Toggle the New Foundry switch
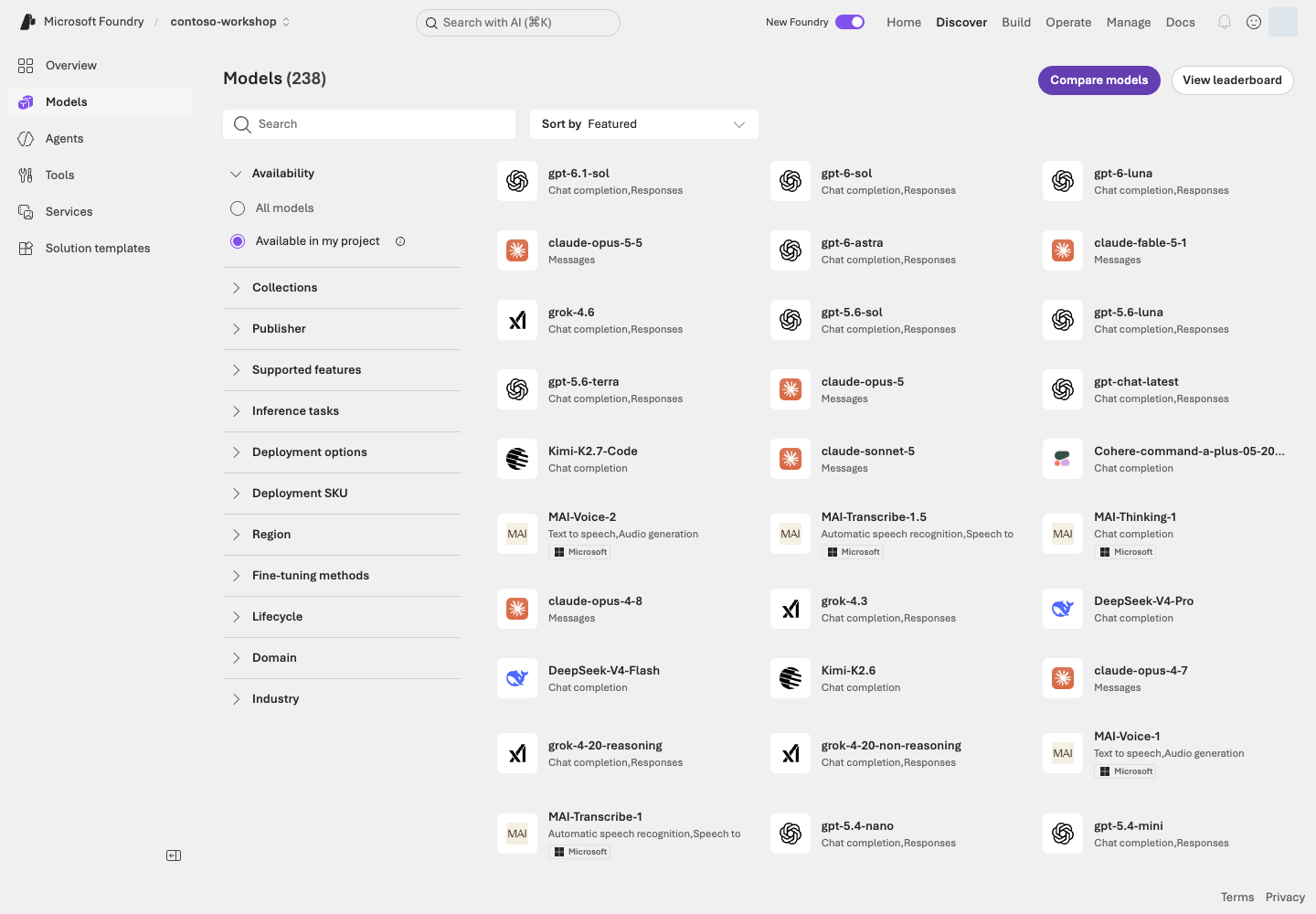The width and height of the screenshot is (1316, 914). [x=850, y=22]
